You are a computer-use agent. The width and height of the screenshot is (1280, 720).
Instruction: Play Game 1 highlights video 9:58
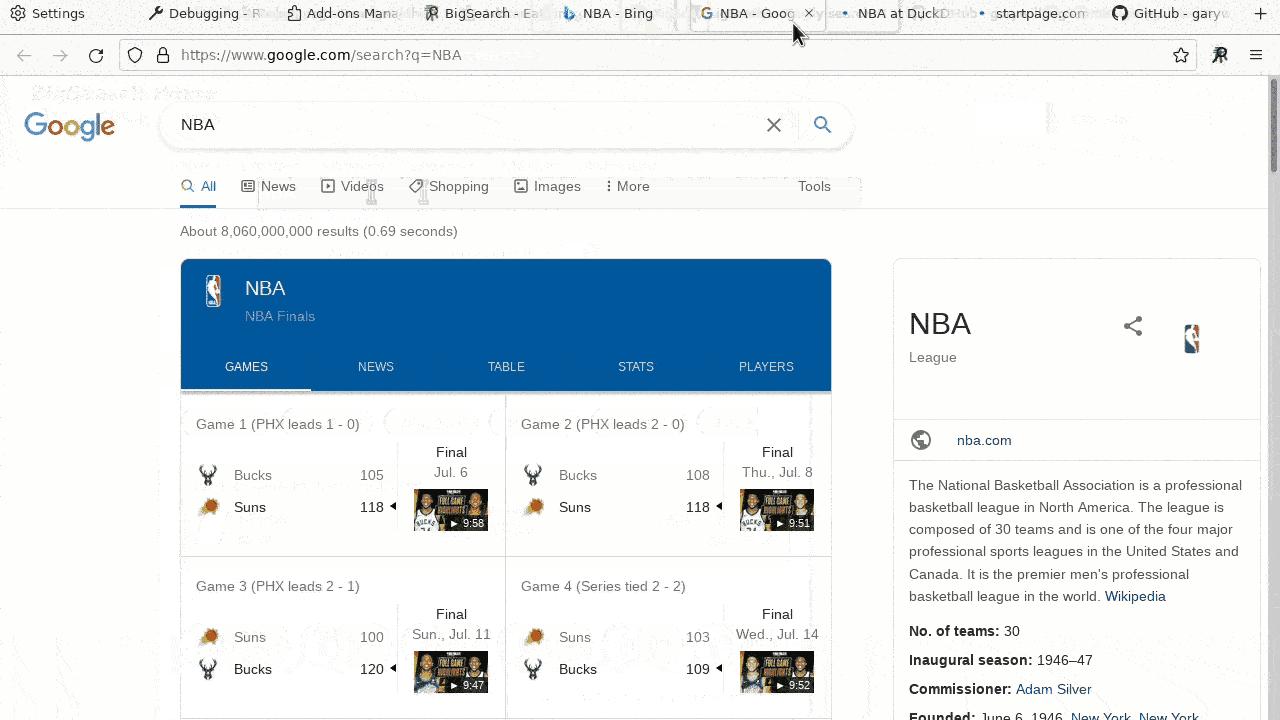(451, 510)
